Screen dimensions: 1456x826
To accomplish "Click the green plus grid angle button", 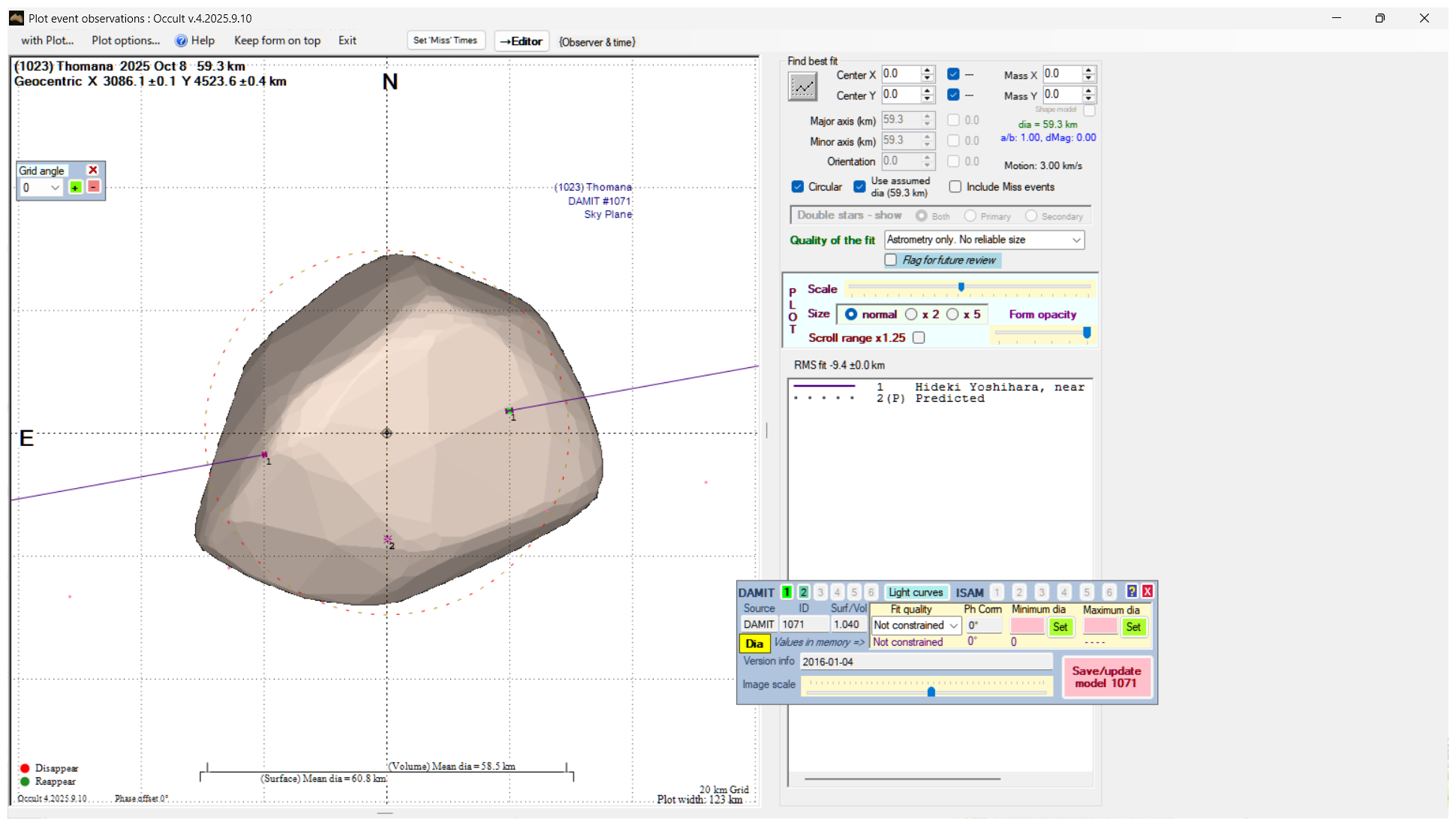I will [x=75, y=188].
